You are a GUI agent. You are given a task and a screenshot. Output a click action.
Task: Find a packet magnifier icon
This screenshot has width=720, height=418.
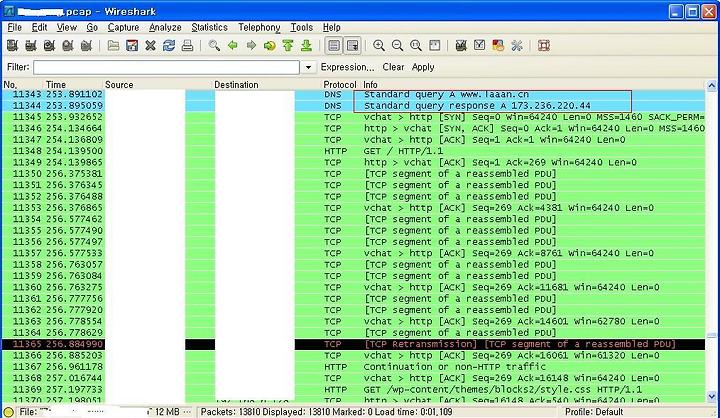click(x=214, y=45)
